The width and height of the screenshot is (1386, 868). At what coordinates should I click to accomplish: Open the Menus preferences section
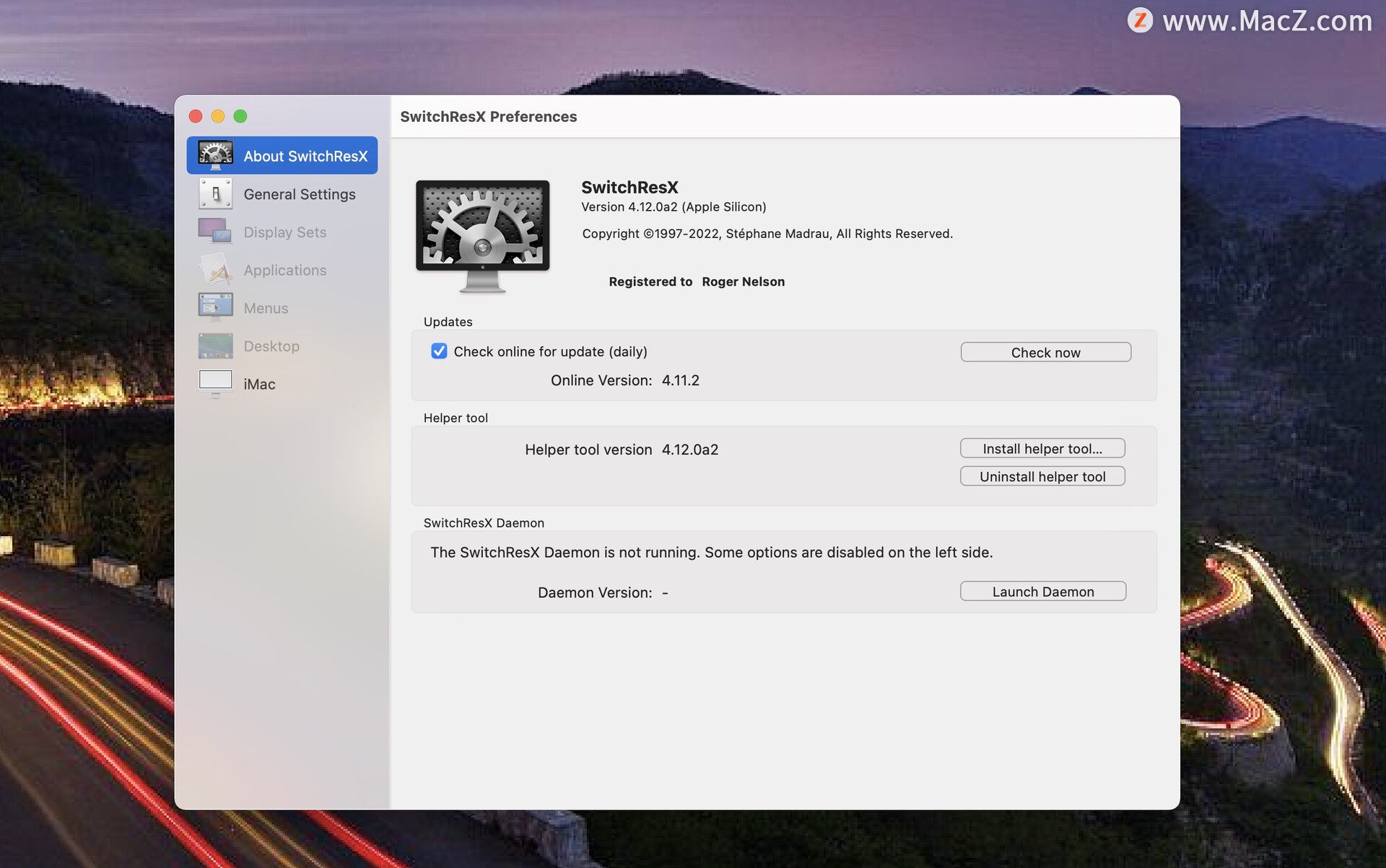266,308
